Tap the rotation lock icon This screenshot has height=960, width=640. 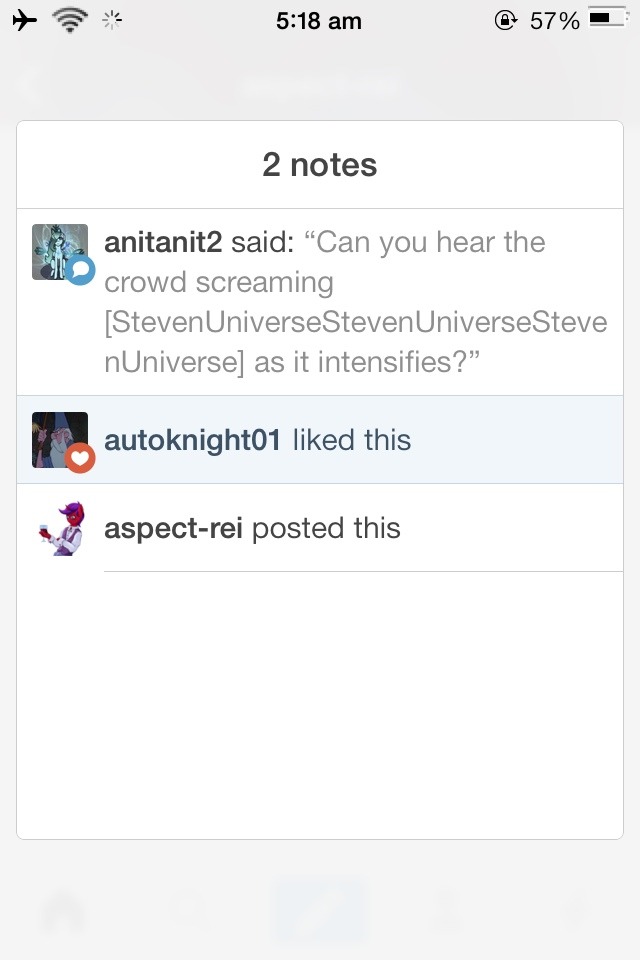pyautogui.click(x=505, y=20)
